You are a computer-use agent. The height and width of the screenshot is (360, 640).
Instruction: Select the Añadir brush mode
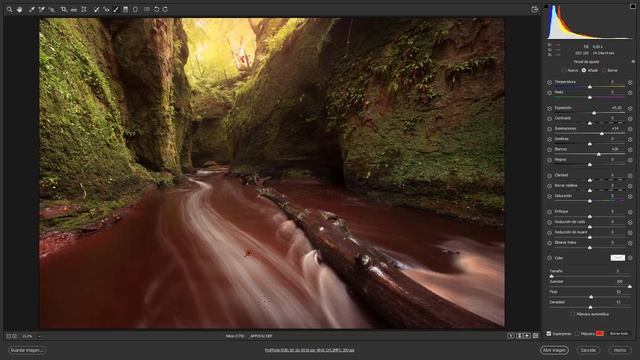pos(584,71)
